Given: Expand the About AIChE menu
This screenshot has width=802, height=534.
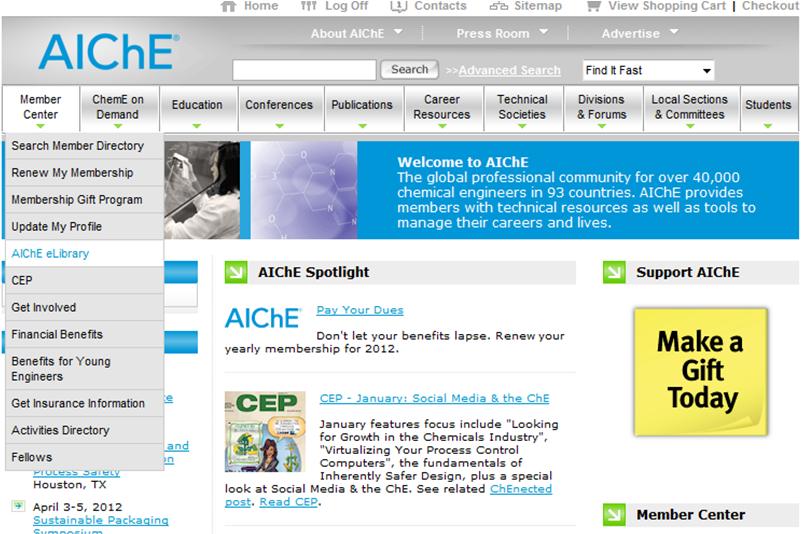Looking at the screenshot, I should click(356, 33).
